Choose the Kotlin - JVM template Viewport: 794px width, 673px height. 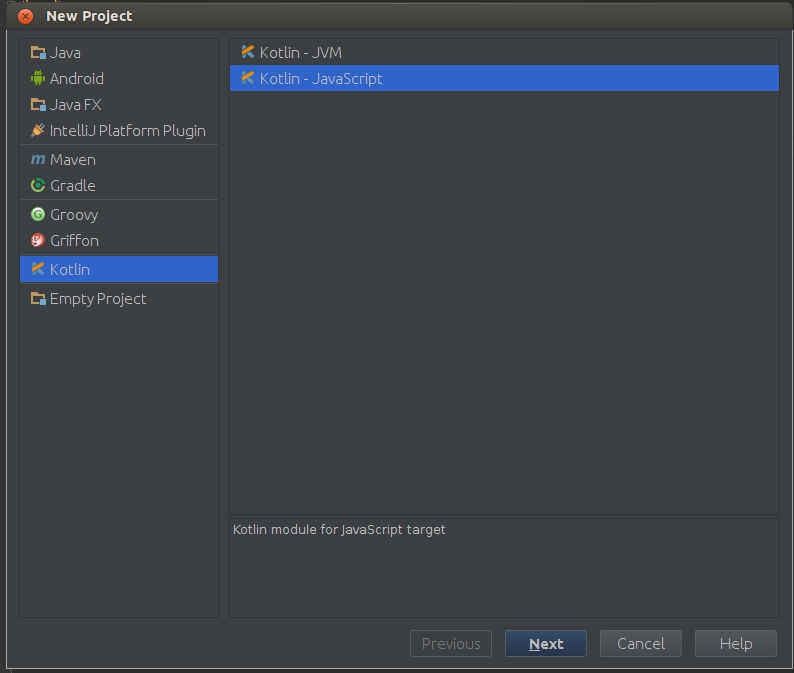click(x=504, y=52)
